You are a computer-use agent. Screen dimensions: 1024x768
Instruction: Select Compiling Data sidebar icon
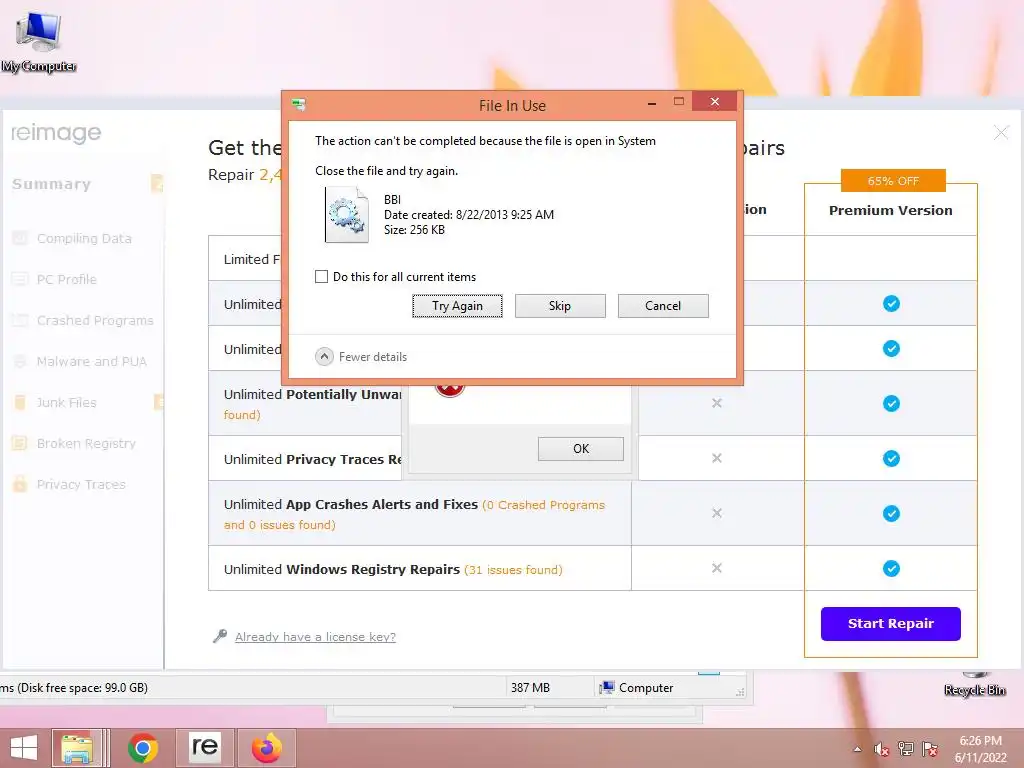pyautogui.click(x=20, y=238)
